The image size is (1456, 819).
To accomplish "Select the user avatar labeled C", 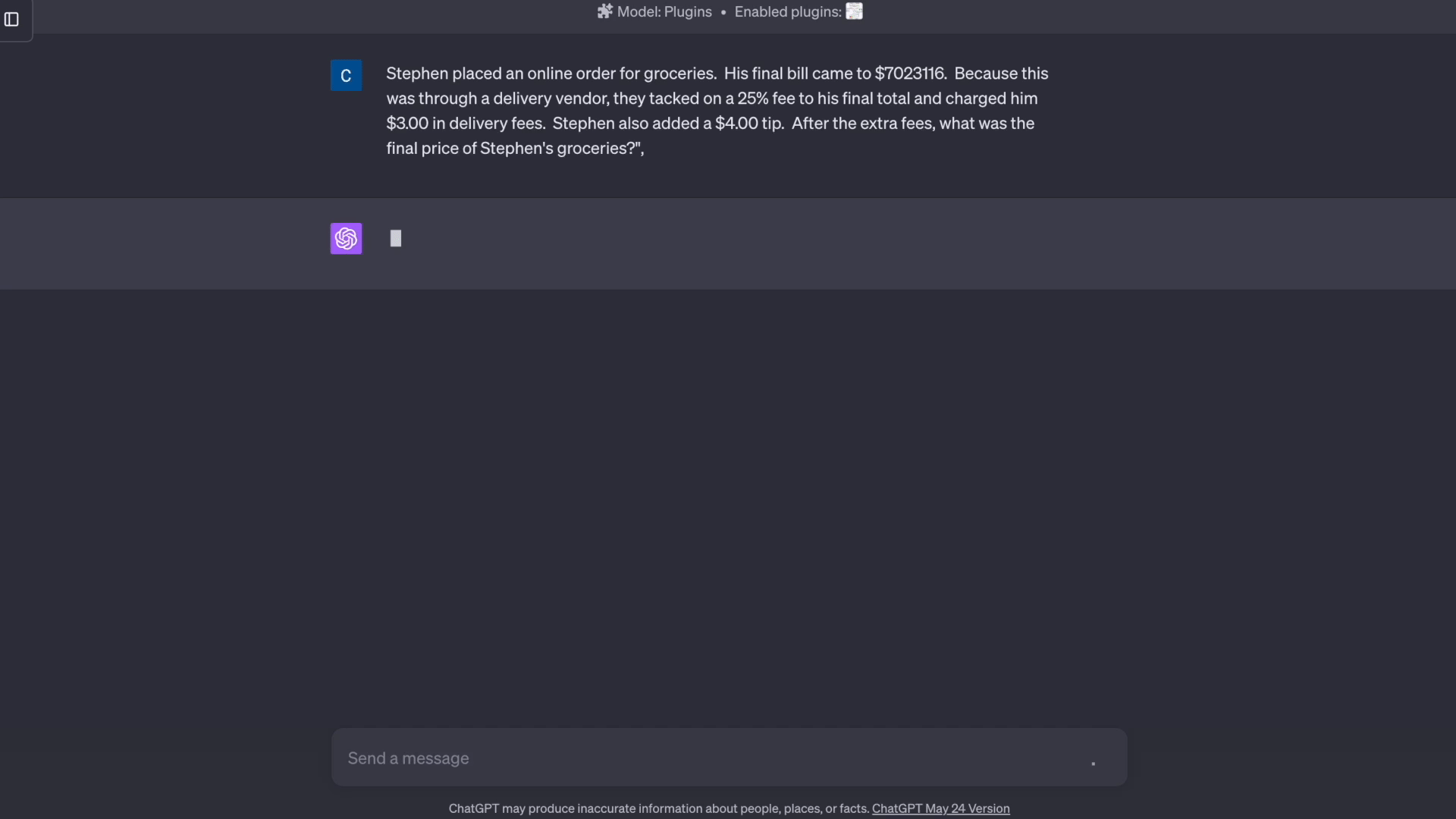I will (x=346, y=75).
